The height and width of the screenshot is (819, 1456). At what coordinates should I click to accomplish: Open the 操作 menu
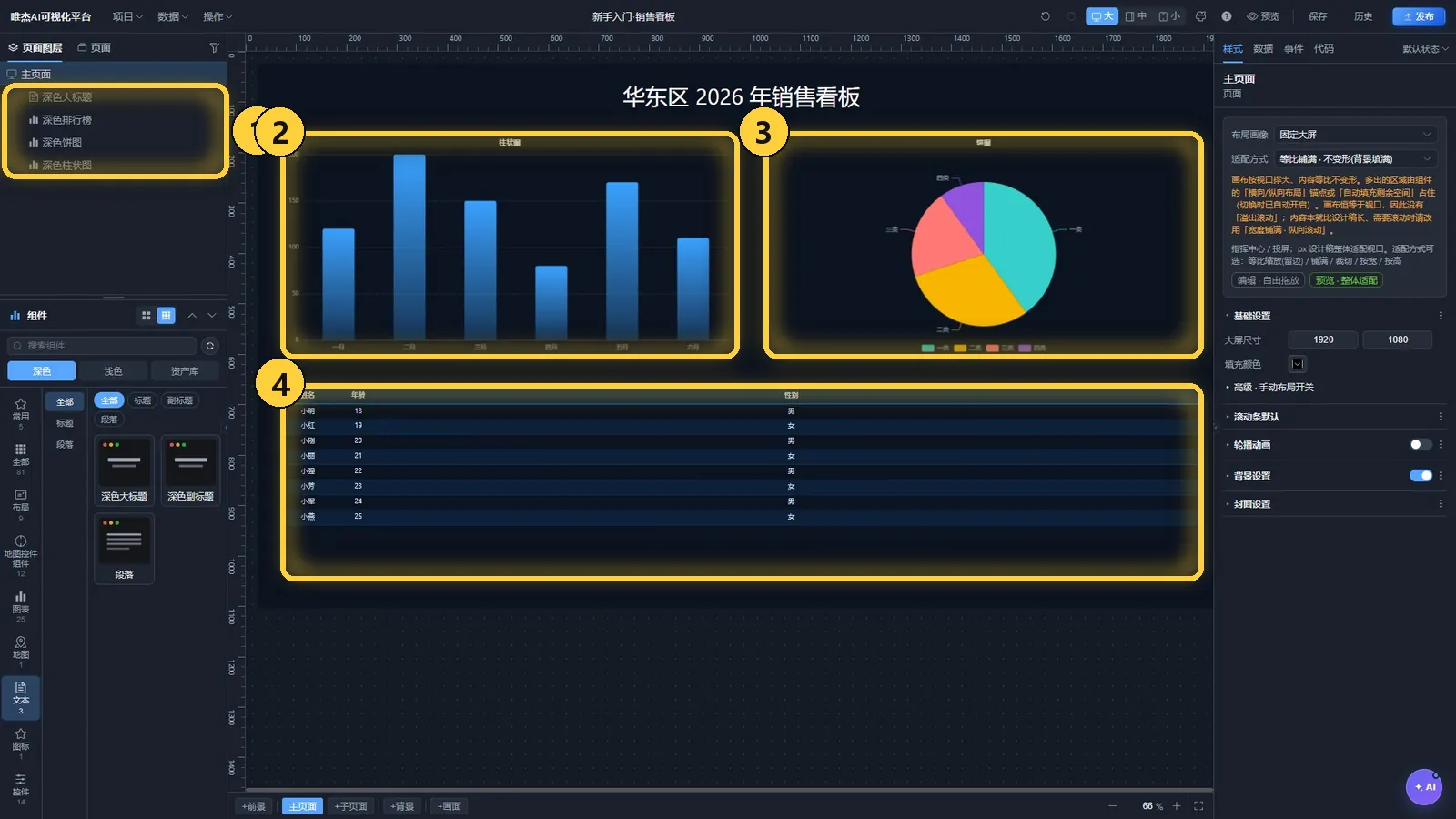[x=217, y=16]
